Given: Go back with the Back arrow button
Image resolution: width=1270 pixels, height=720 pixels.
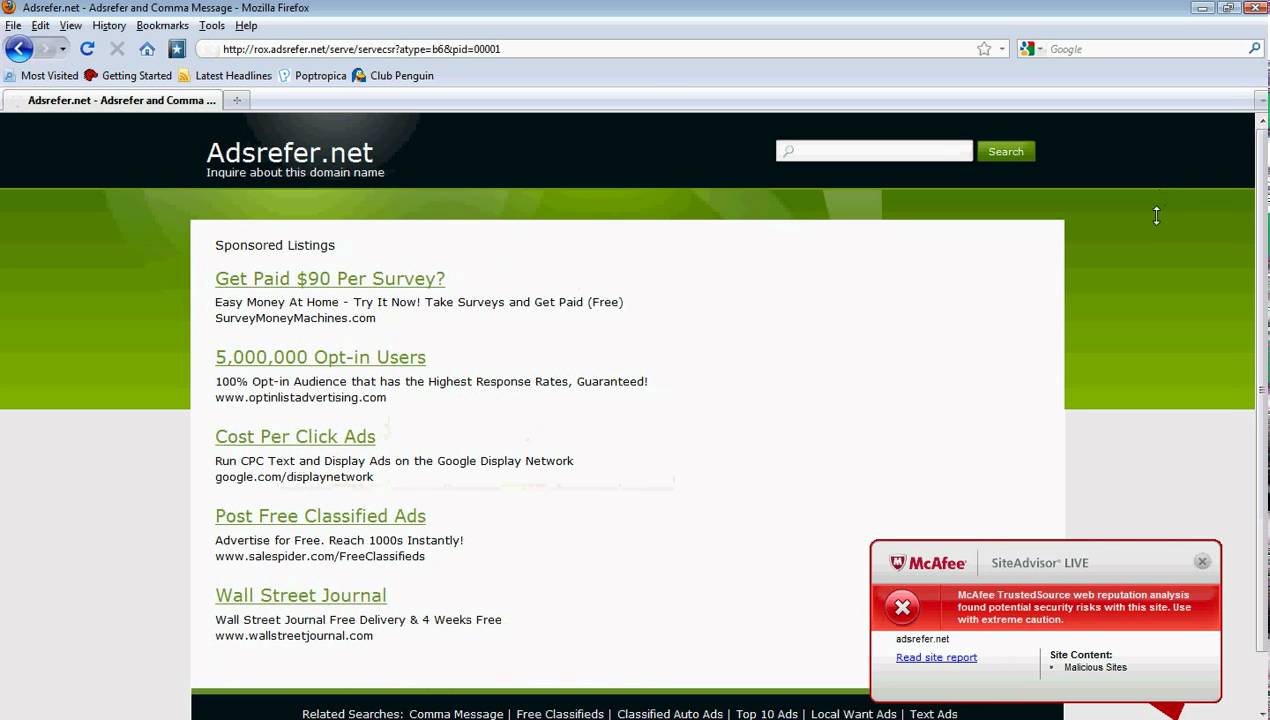Looking at the screenshot, I should pos(19,48).
